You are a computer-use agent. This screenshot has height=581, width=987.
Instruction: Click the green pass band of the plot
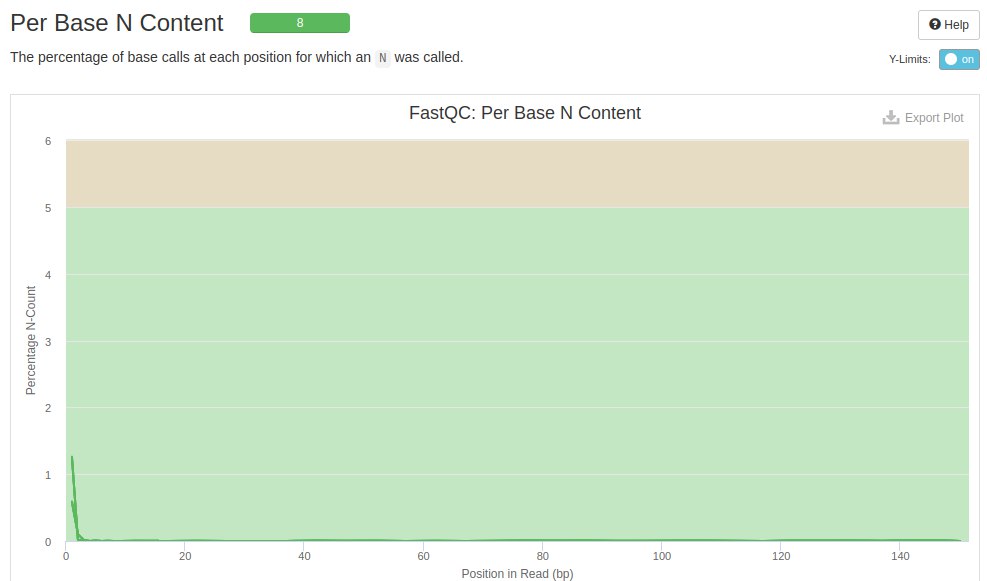coord(517,340)
